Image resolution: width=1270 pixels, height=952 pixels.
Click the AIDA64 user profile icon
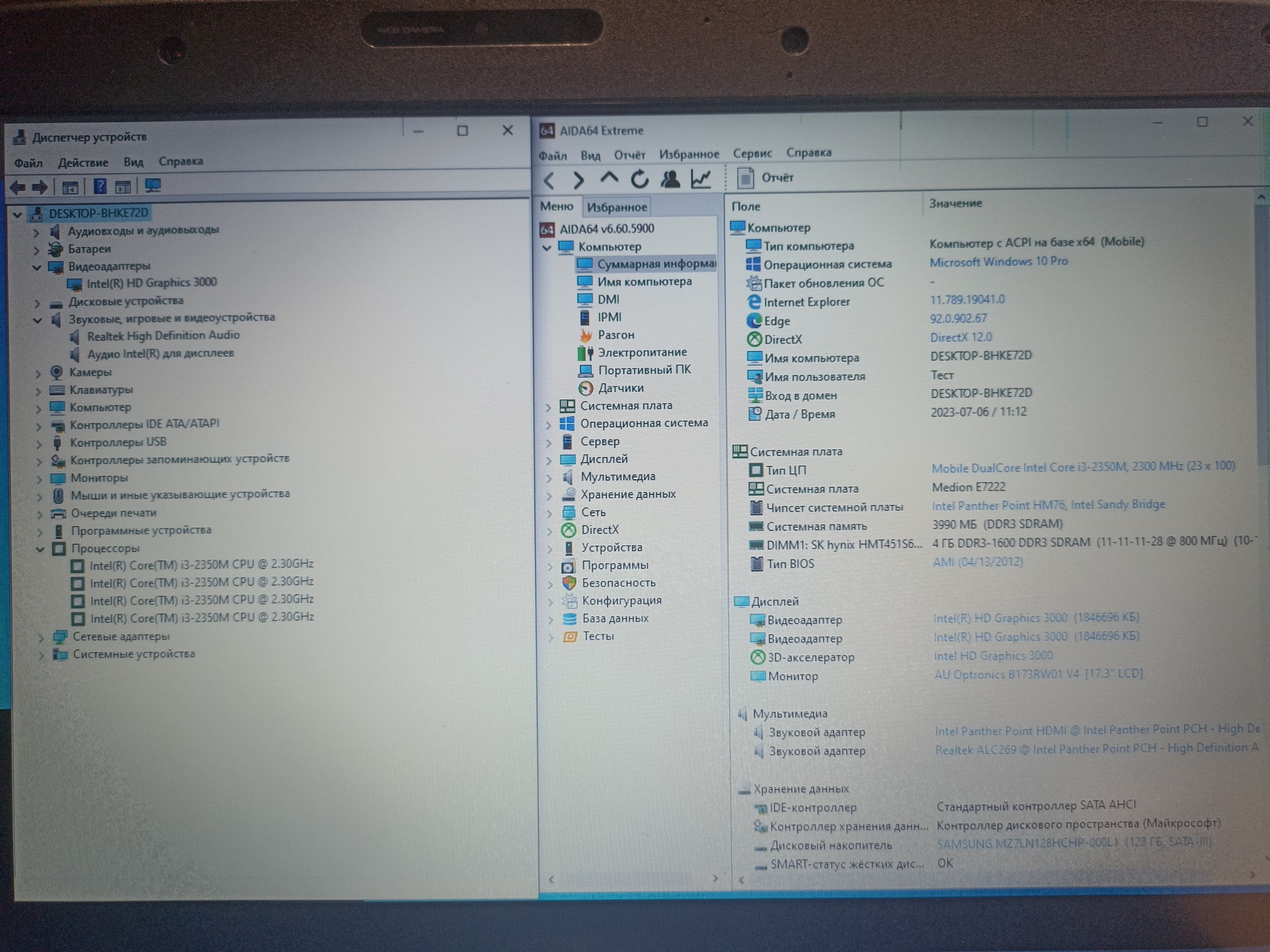(670, 179)
